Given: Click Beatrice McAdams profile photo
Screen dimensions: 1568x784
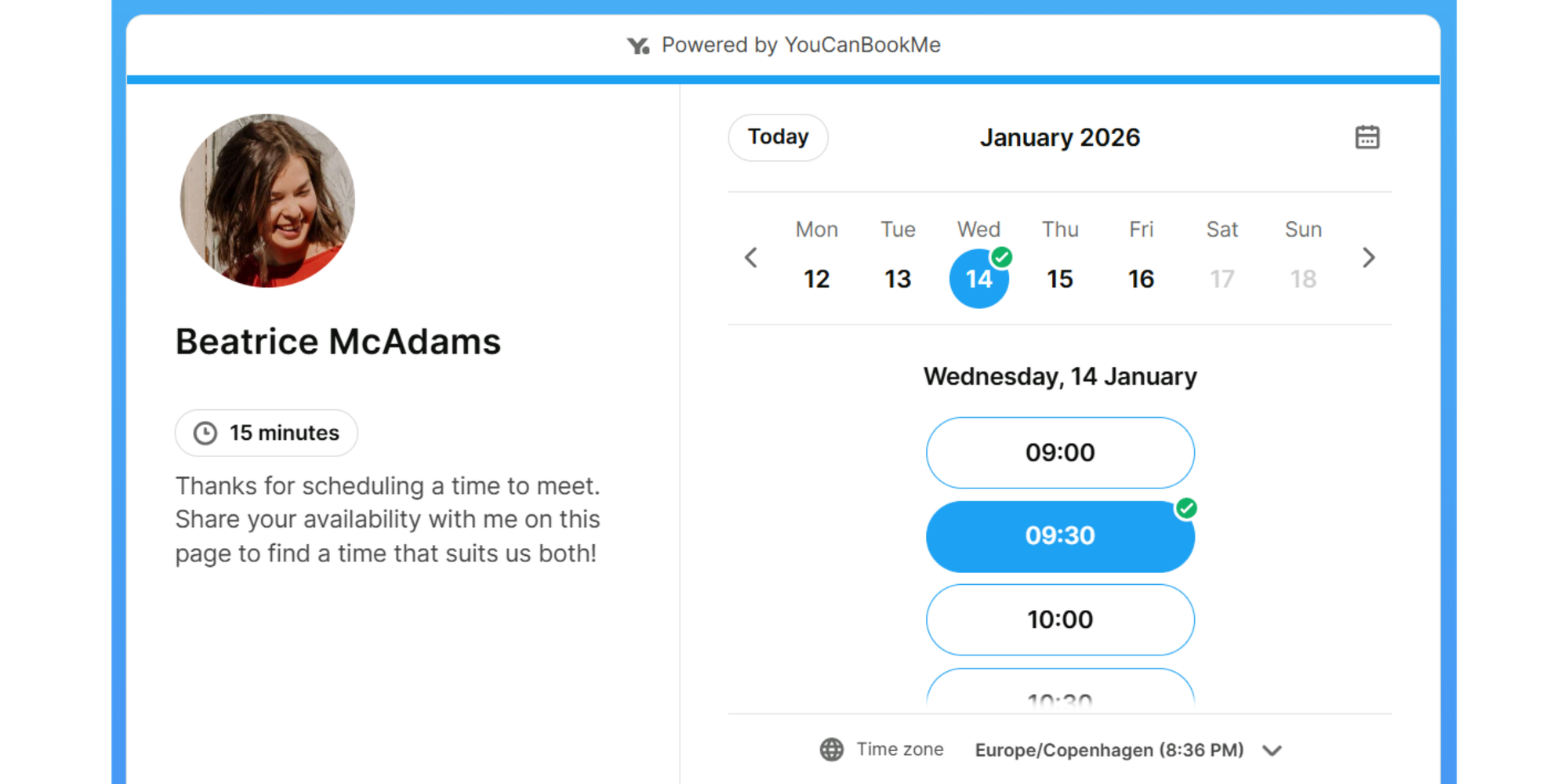Looking at the screenshot, I should [x=267, y=200].
